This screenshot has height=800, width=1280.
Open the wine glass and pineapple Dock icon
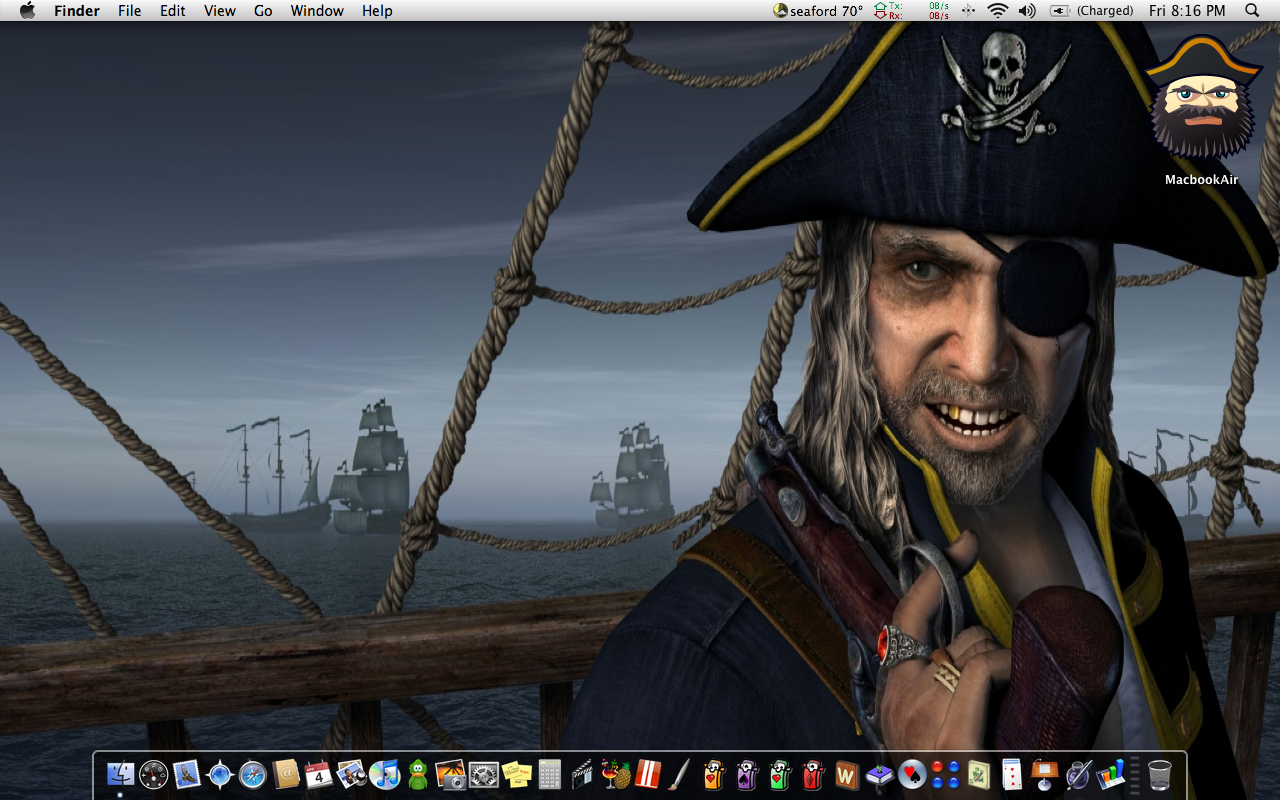[x=615, y=774]
